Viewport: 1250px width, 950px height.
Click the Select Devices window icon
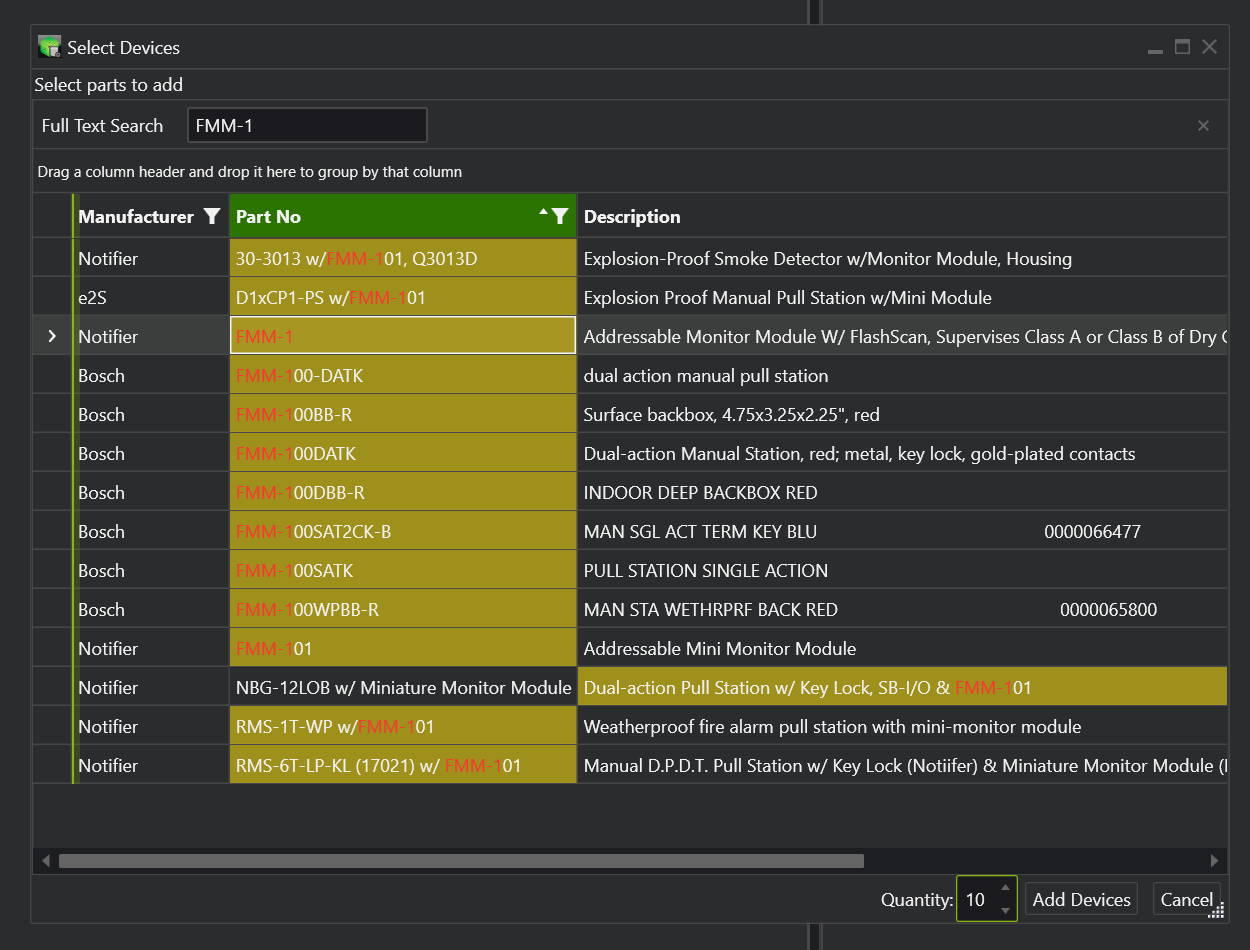click(x=49, y=47)
